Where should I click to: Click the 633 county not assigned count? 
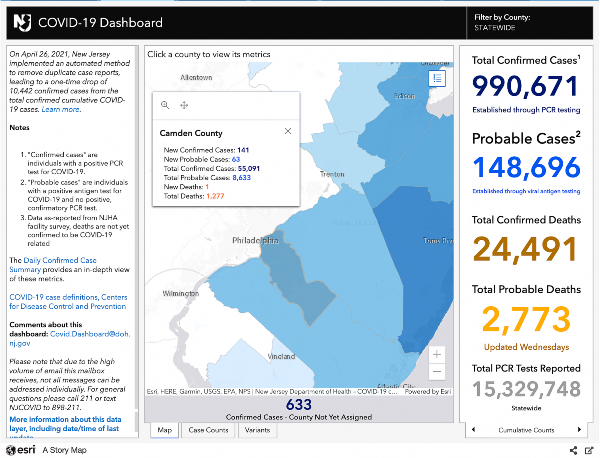tap(298, 404)
